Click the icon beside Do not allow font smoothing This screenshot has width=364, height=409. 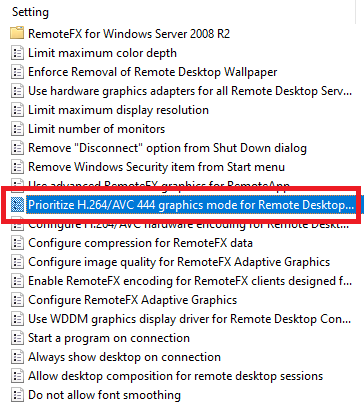click(17, 395)
